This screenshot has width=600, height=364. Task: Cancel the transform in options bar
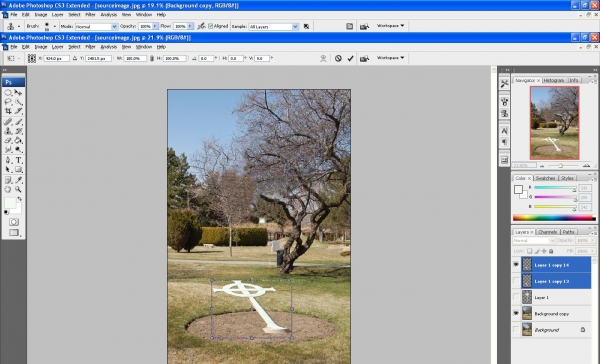point(338,58)
